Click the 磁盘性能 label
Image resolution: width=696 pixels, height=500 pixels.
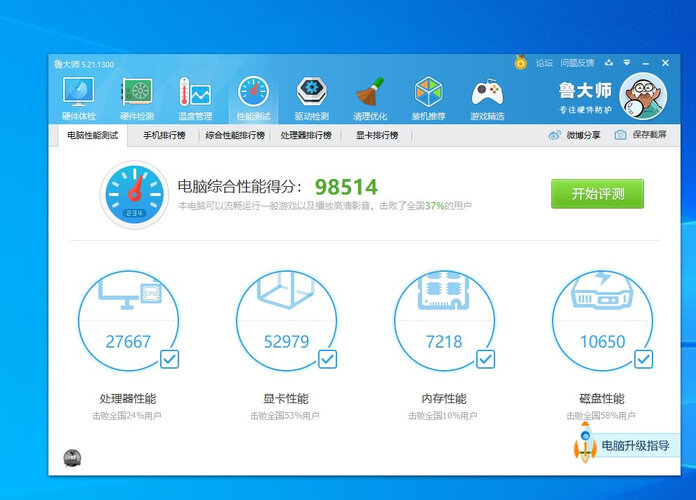tap(602, 399)
